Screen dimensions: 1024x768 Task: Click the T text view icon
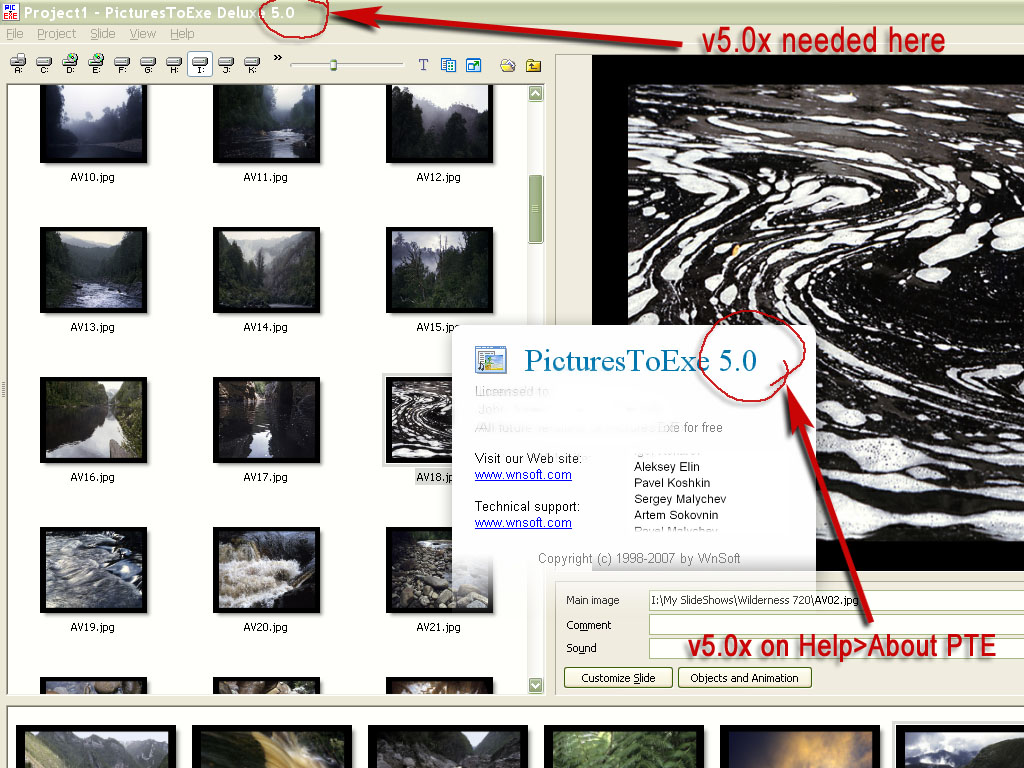point(423,65)
